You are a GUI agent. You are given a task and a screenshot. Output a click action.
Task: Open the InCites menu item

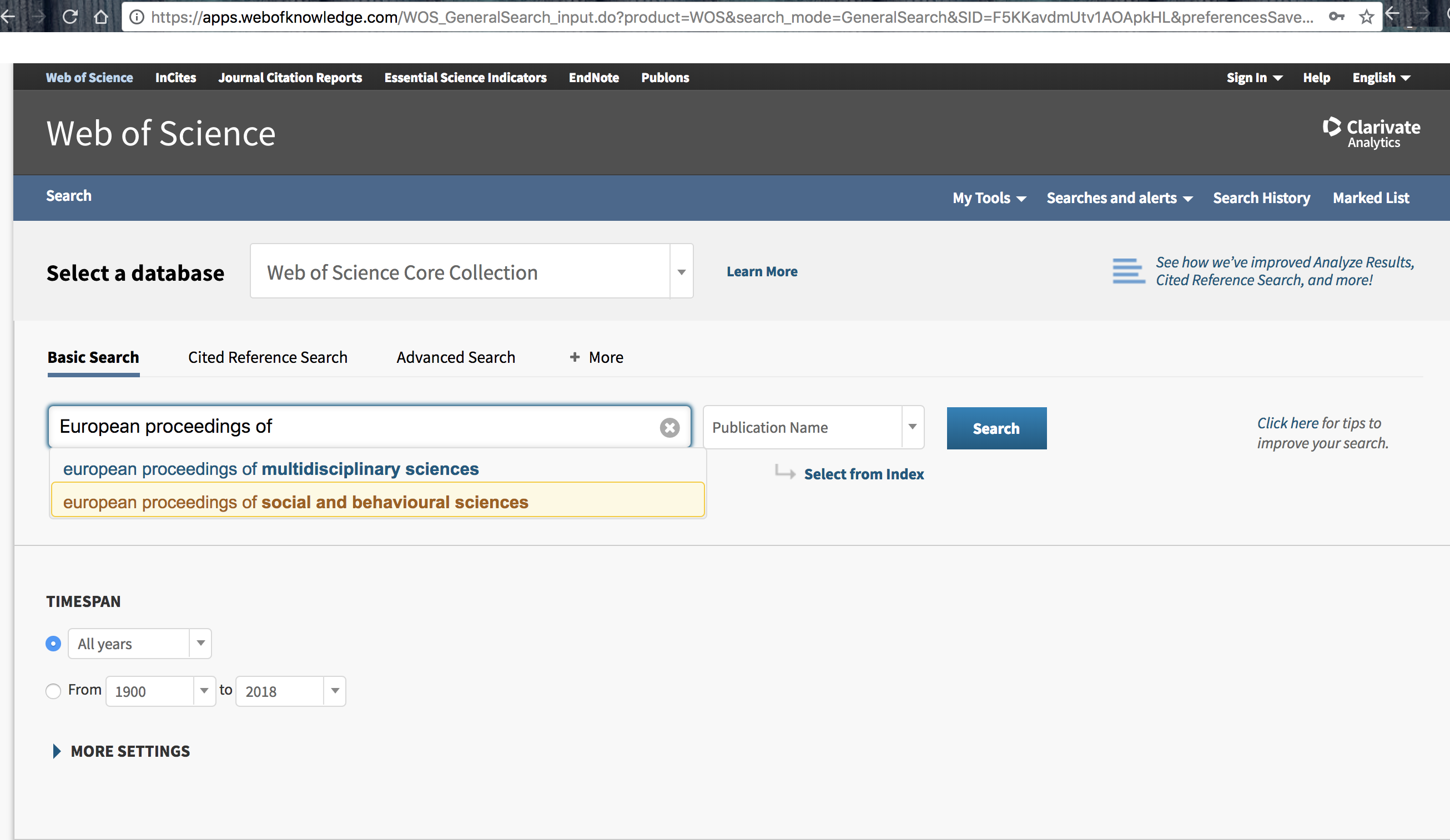pyautogui.click(x=175, y=78)
